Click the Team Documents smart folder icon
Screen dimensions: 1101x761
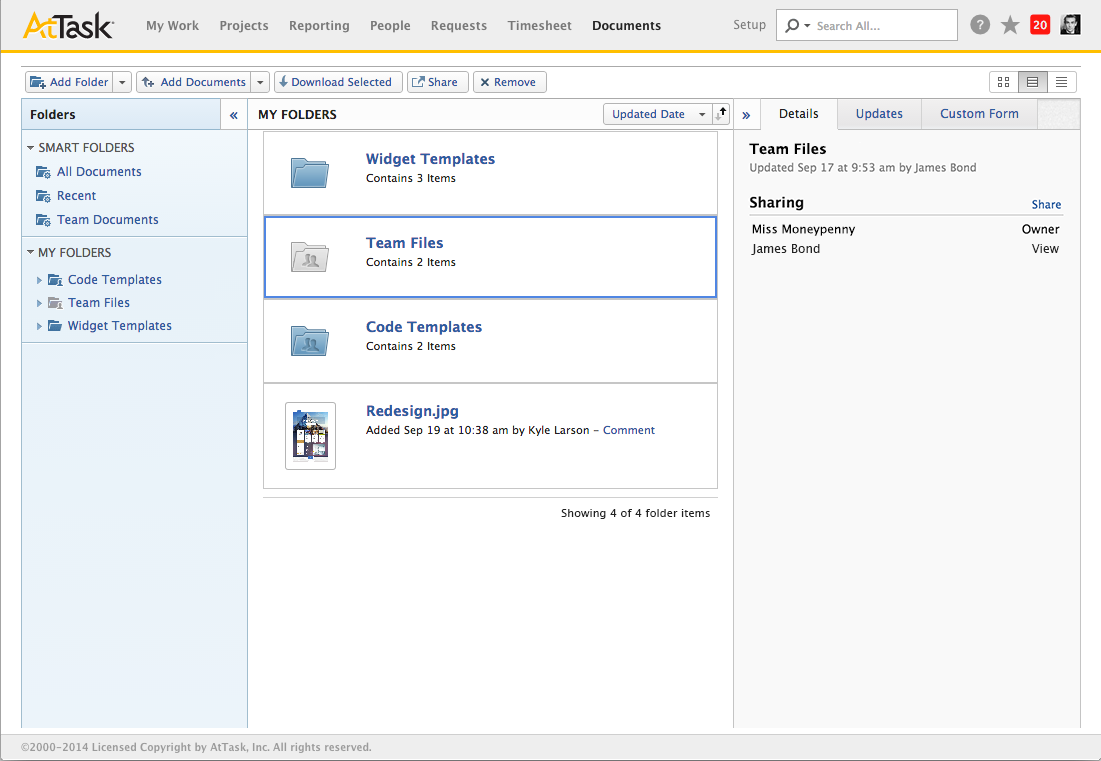point(44,220)
